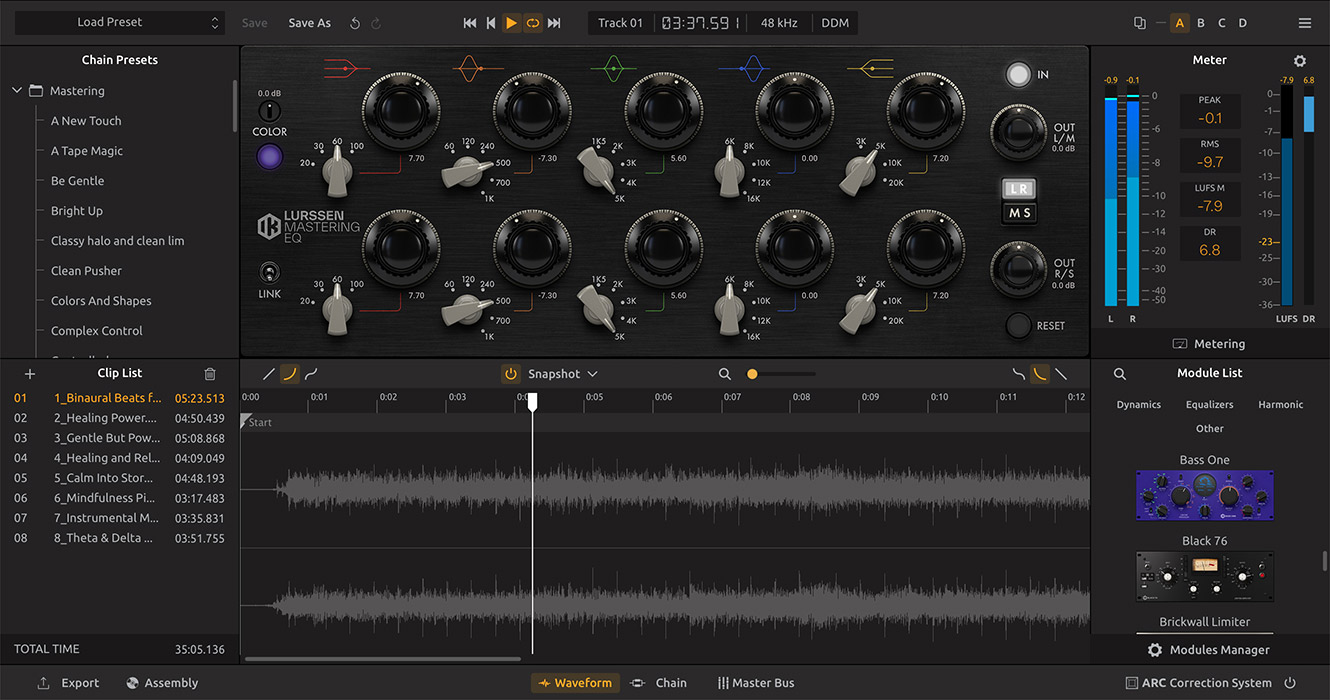Switch to the Master Bus tab
This screenshot has width=1330, height=700.
click(x=755, y=682)
